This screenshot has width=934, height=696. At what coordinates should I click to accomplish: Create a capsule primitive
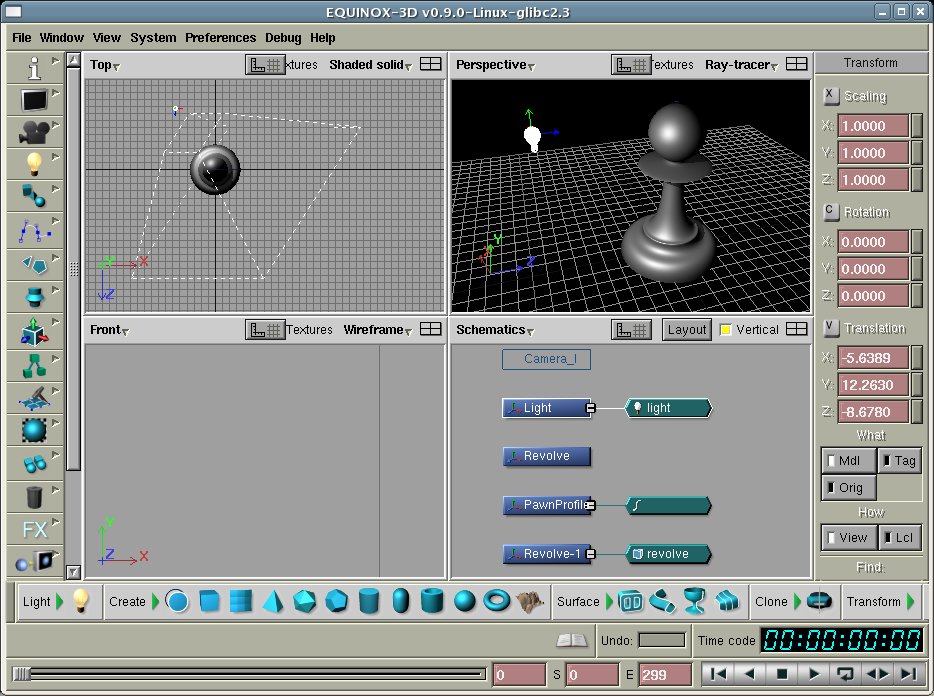[x=401, y=601]
